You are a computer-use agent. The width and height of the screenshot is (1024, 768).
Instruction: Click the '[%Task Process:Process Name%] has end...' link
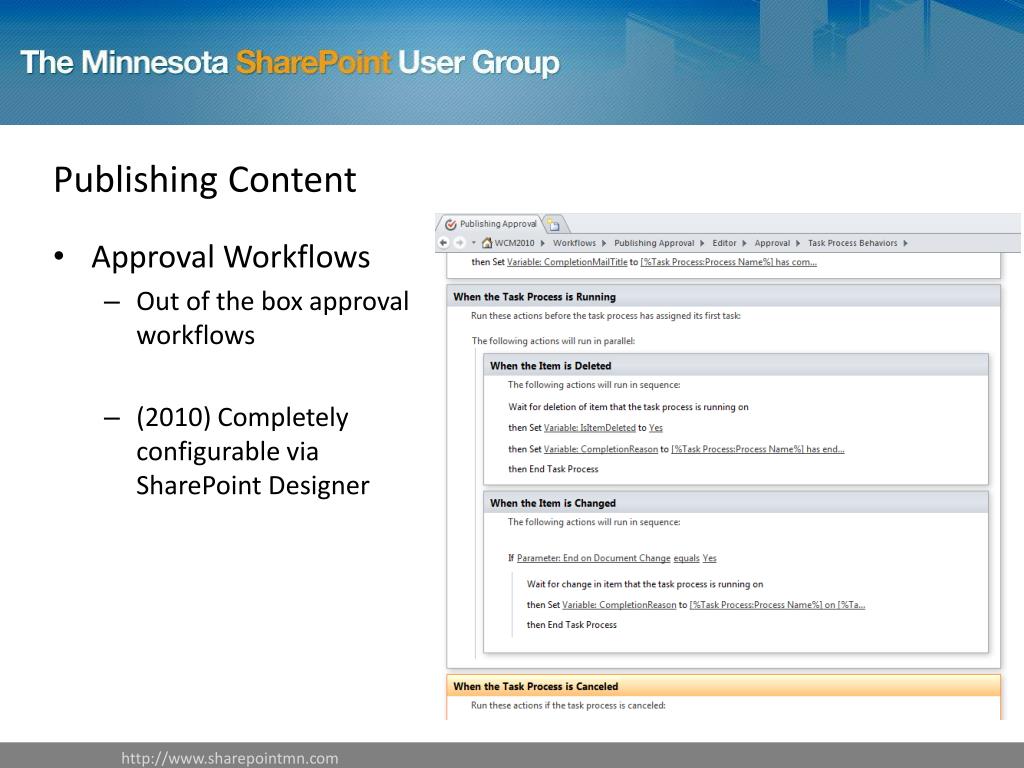point(758,449)
